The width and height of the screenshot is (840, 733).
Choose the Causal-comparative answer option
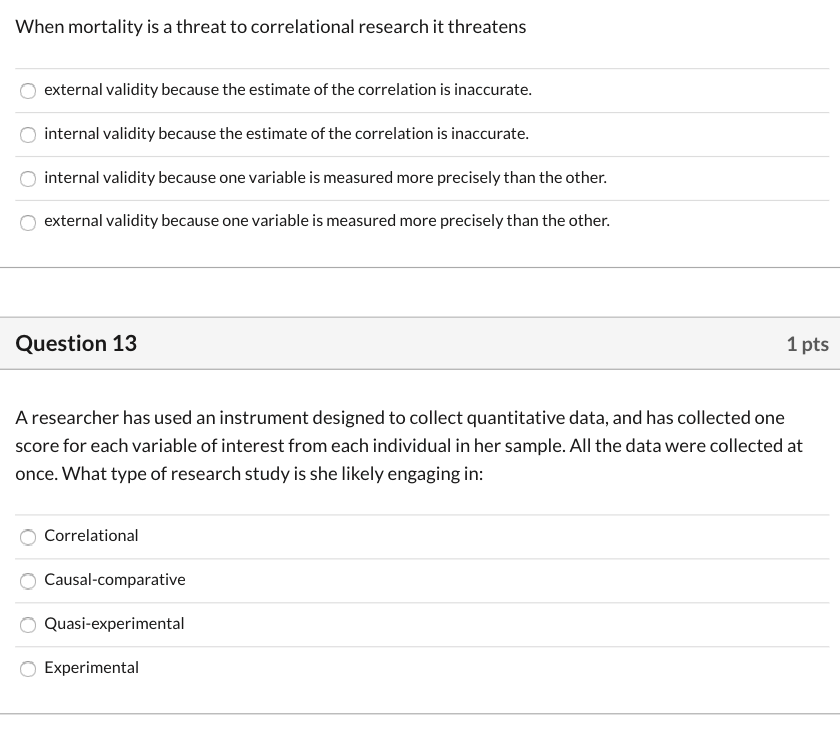click(x=27, y=581)
